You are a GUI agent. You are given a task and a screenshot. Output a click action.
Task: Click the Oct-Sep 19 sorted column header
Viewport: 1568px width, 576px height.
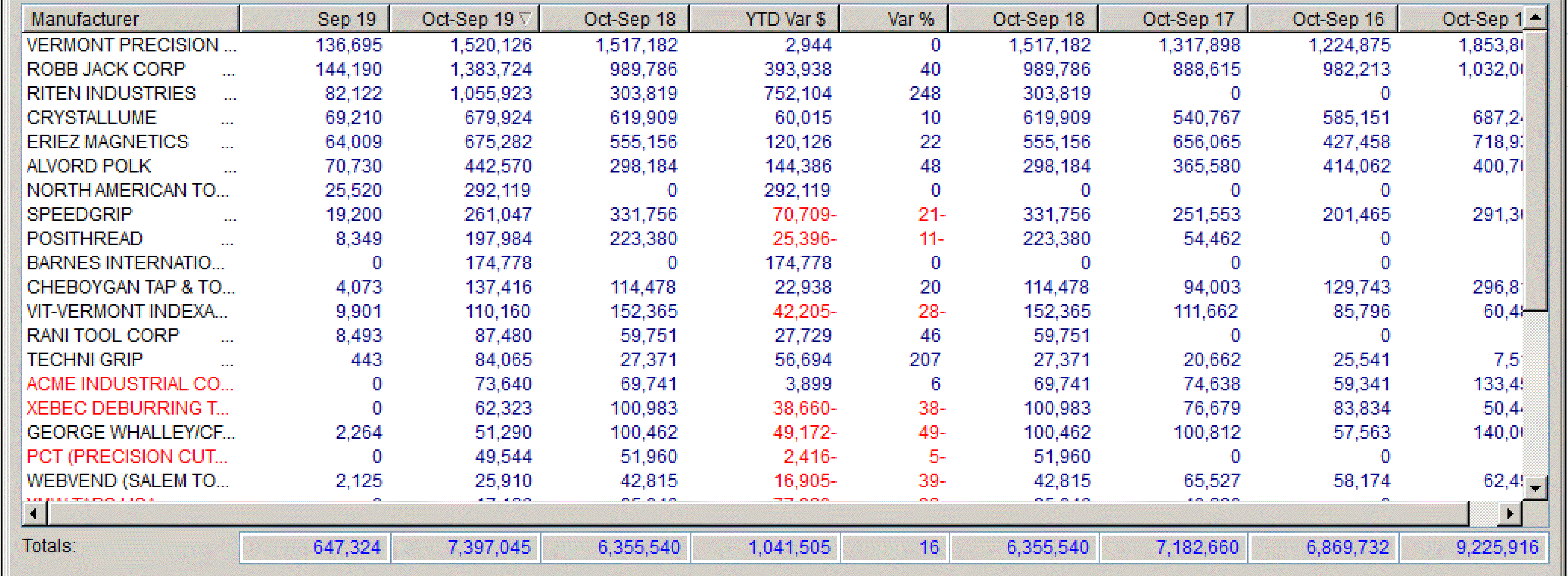click(464, 19)
